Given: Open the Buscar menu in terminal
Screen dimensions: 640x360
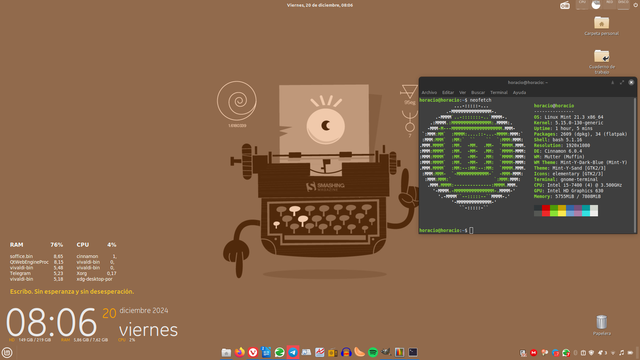Looking at the screenshot, I should [x=478, y=93].
